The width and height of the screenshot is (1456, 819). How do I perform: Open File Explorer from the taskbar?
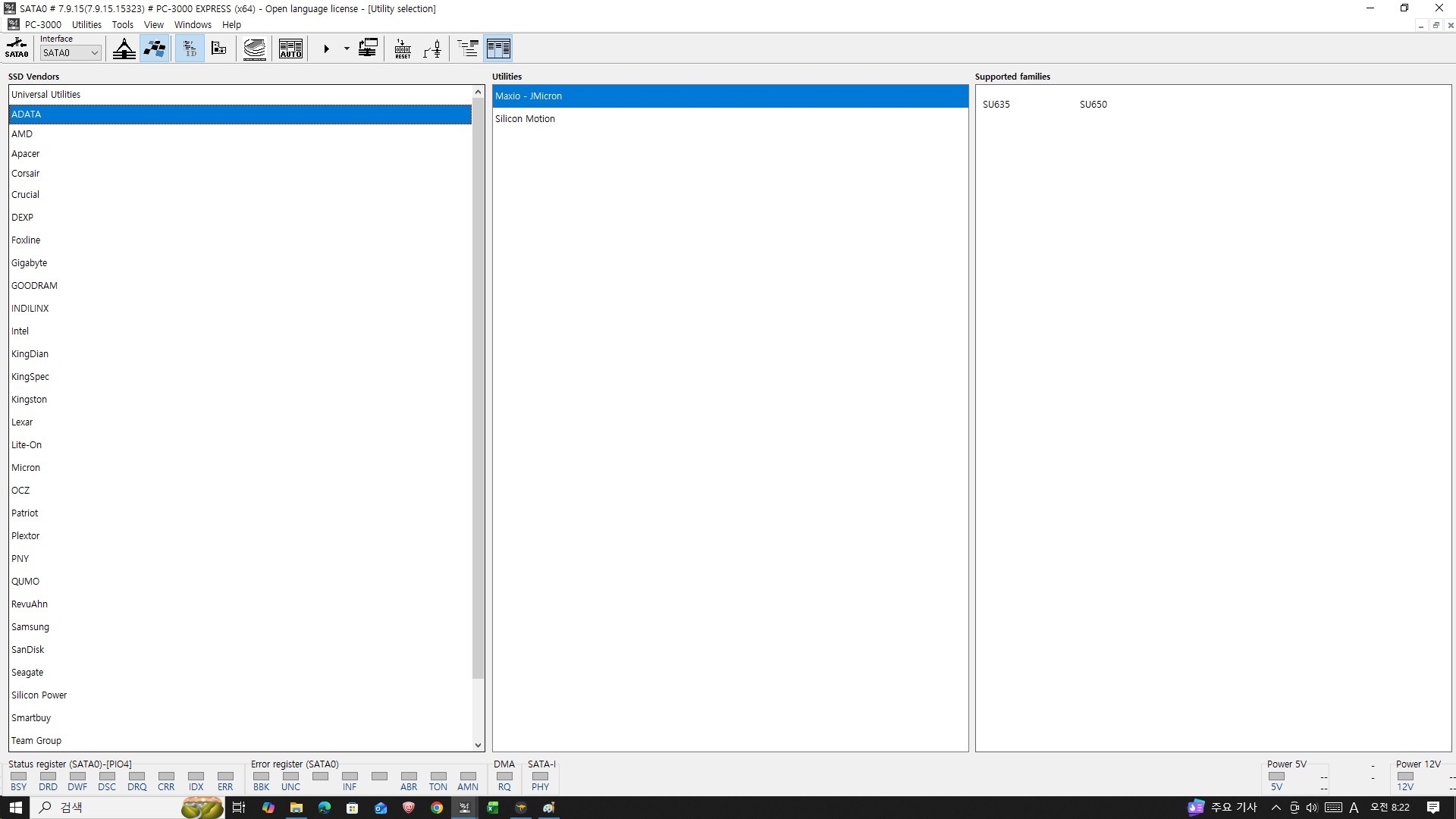coord(296,808)
